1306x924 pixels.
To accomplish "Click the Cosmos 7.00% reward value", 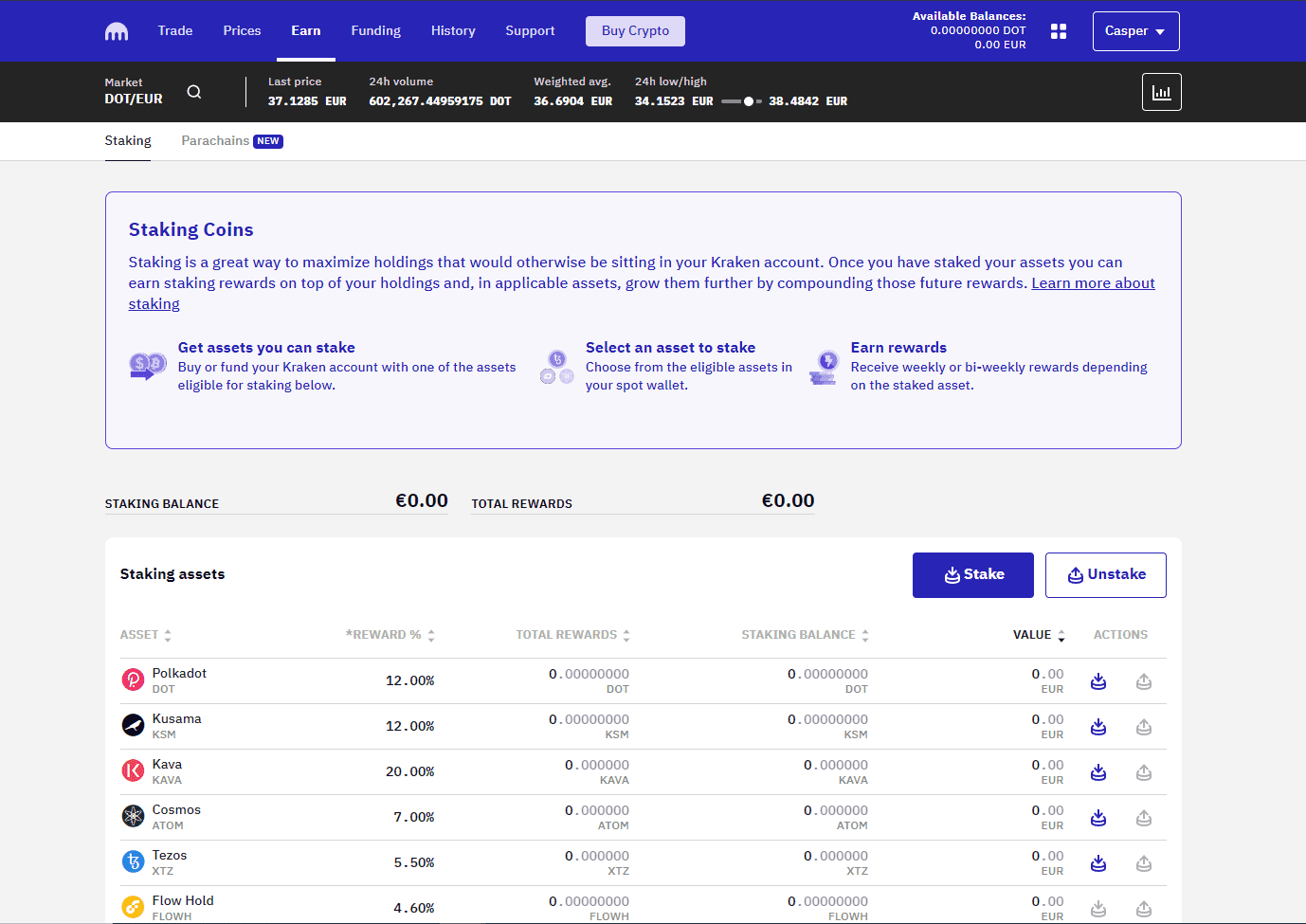I will click(x=414, y=817).
